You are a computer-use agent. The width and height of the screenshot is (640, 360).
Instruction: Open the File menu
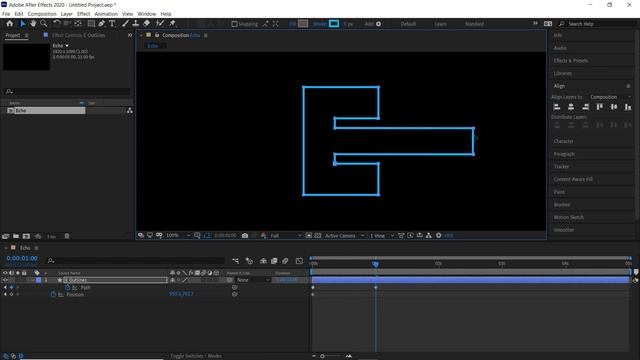tap(6, 14)
